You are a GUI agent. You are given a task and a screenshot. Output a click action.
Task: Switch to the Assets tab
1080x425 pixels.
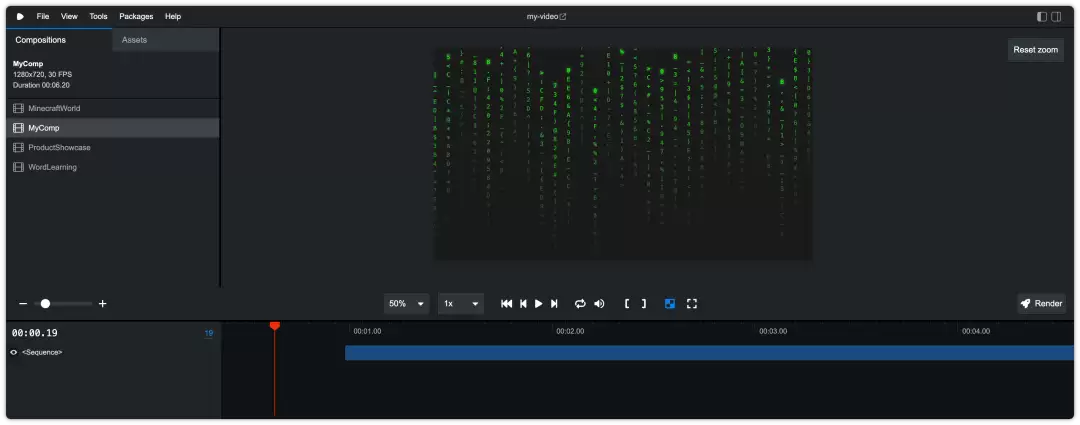coord(165,40)
